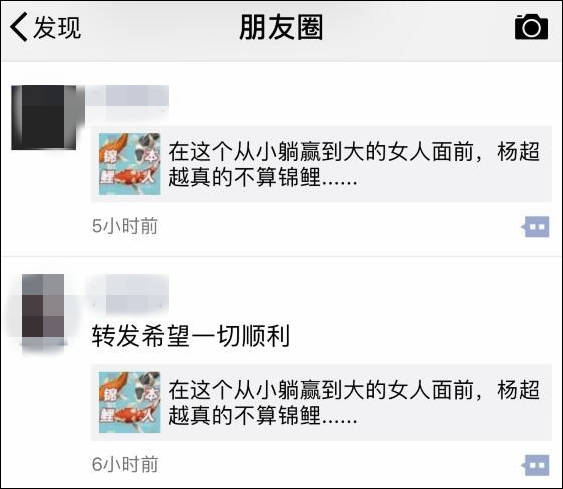Open comment menu on the 6小时前 post
The width and height of the screenshot is (563, 489).
(536, 465)
